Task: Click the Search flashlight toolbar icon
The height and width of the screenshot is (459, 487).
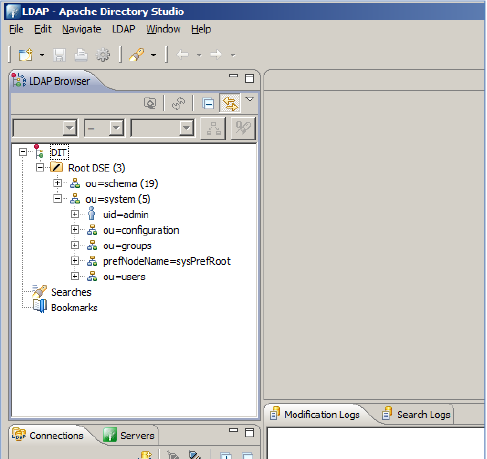Action: pyautogui.click(x=137, y=55)
